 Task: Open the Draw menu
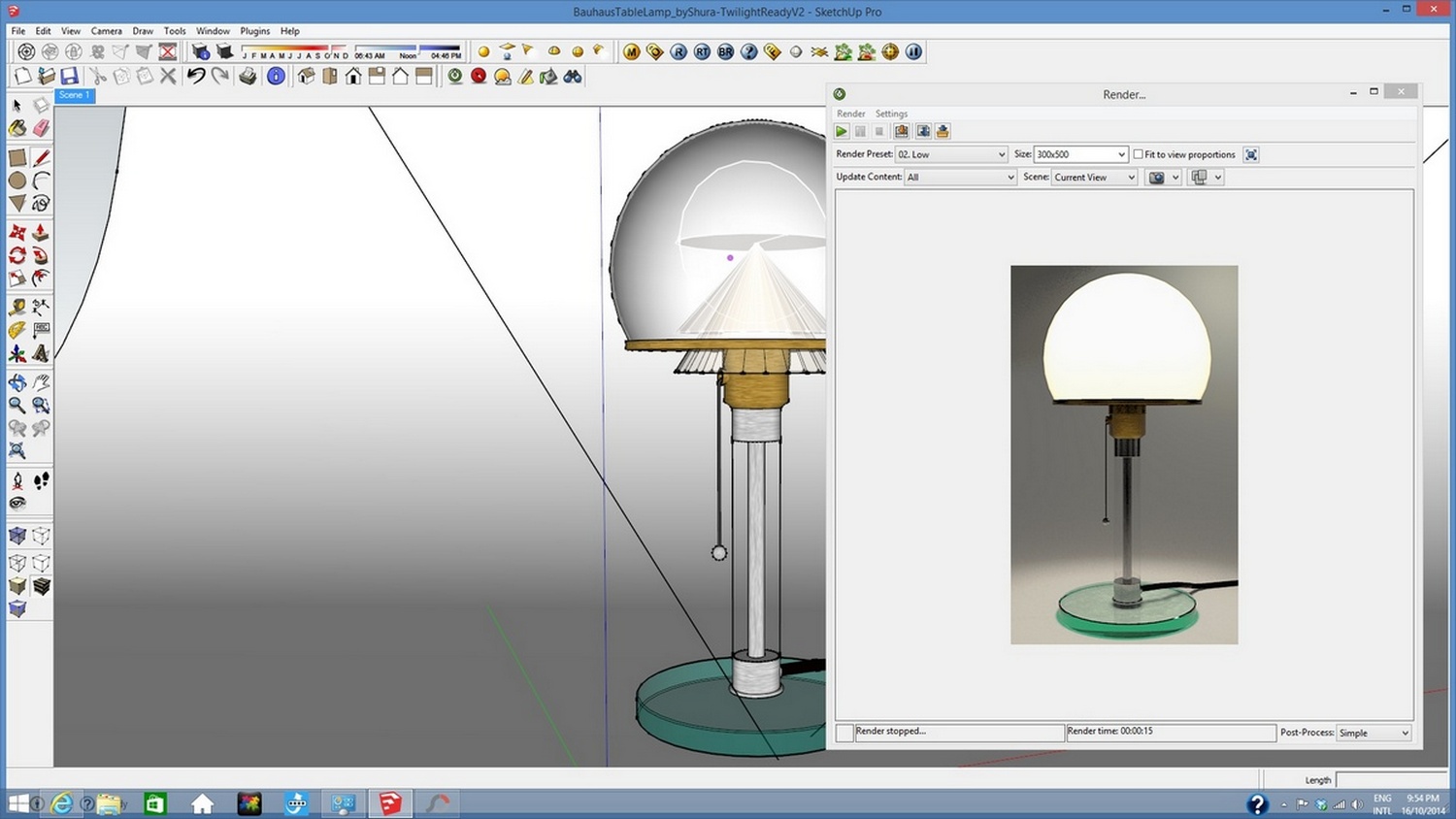pos(143,31)
